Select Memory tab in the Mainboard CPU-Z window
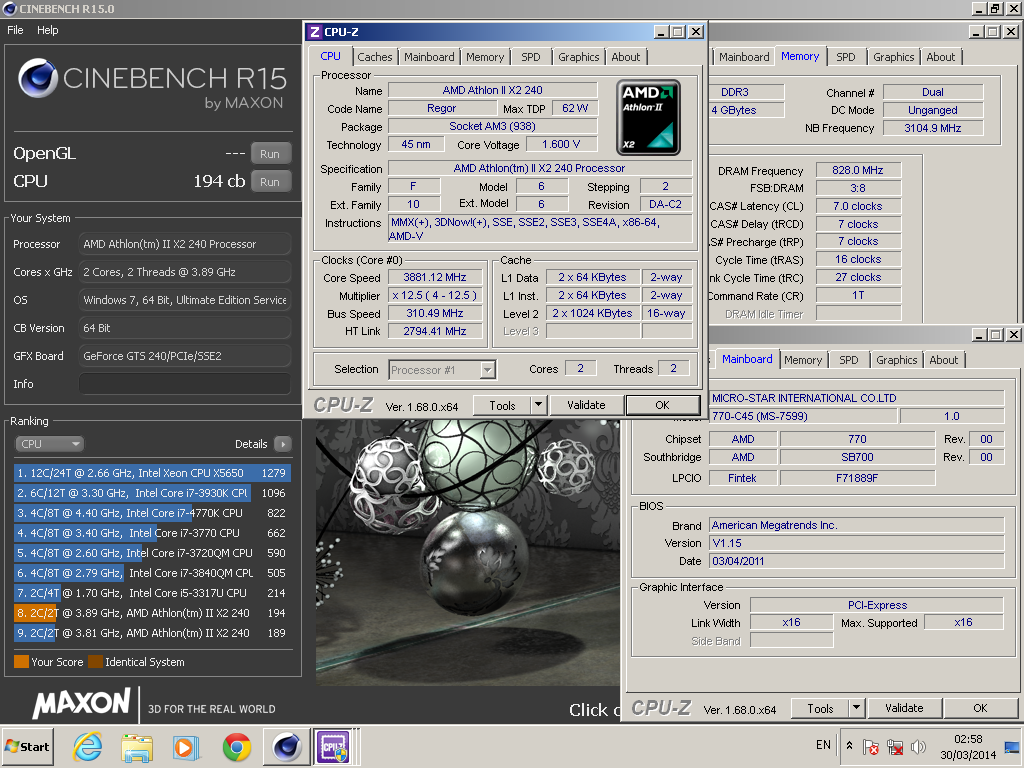The height and width of the screenshot is (768, 1024). point(803,360)
